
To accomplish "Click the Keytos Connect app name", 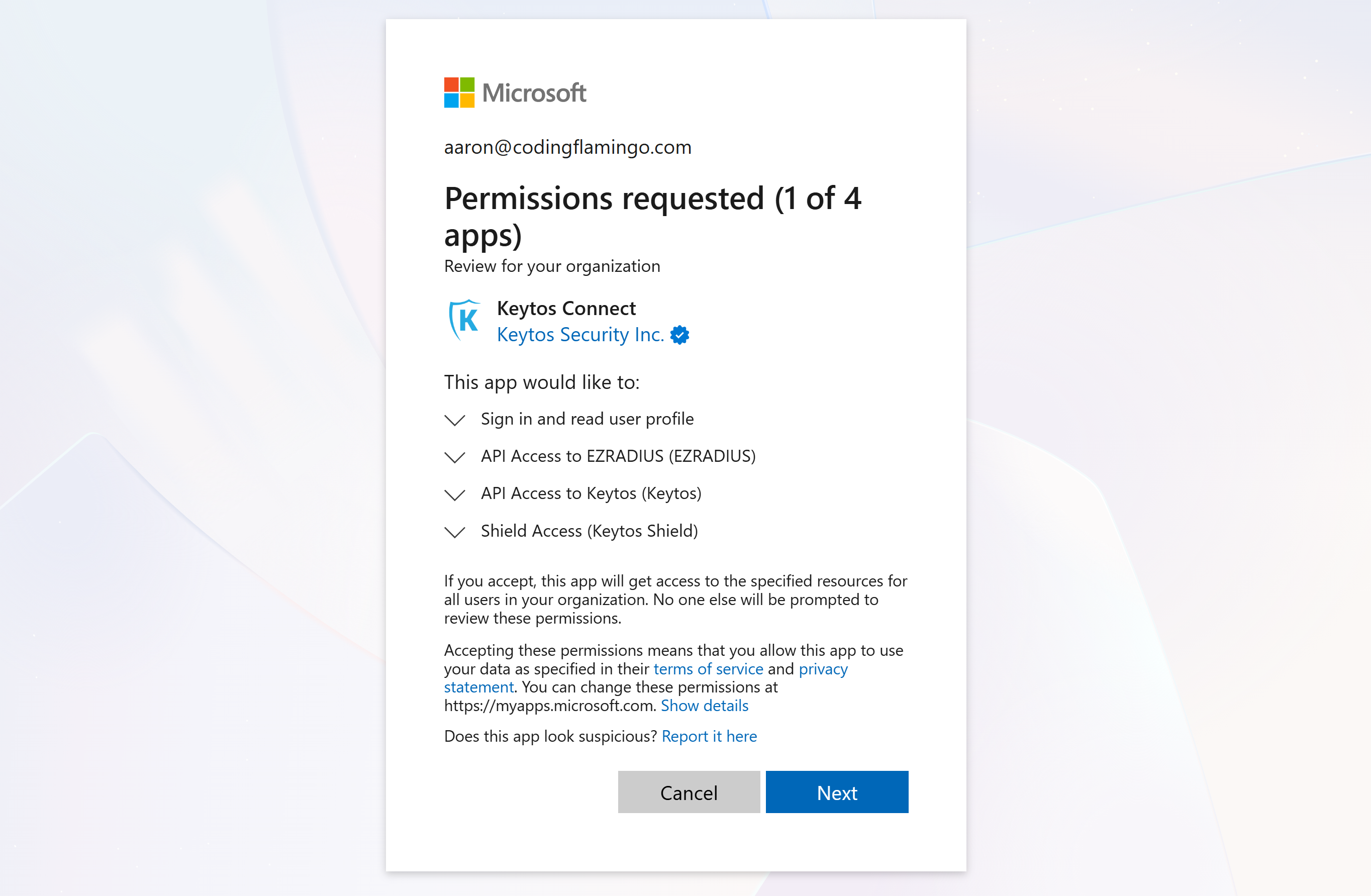I will [x=566, y=308].
